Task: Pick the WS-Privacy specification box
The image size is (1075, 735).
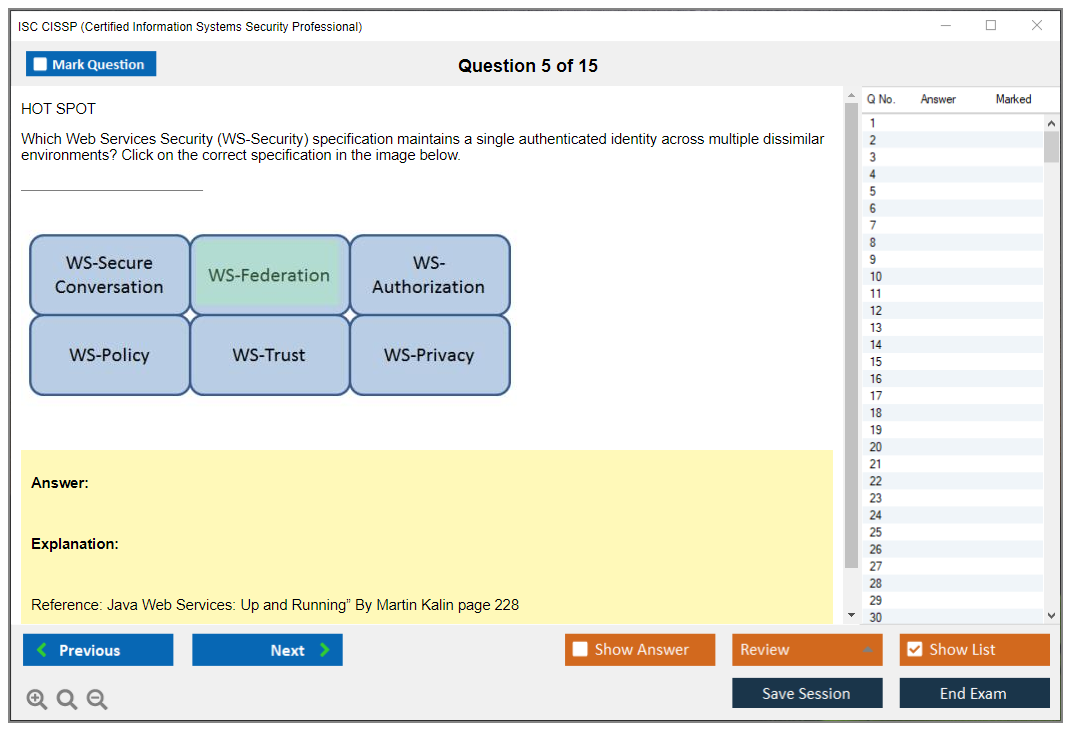Action: [x=429, y=355]
